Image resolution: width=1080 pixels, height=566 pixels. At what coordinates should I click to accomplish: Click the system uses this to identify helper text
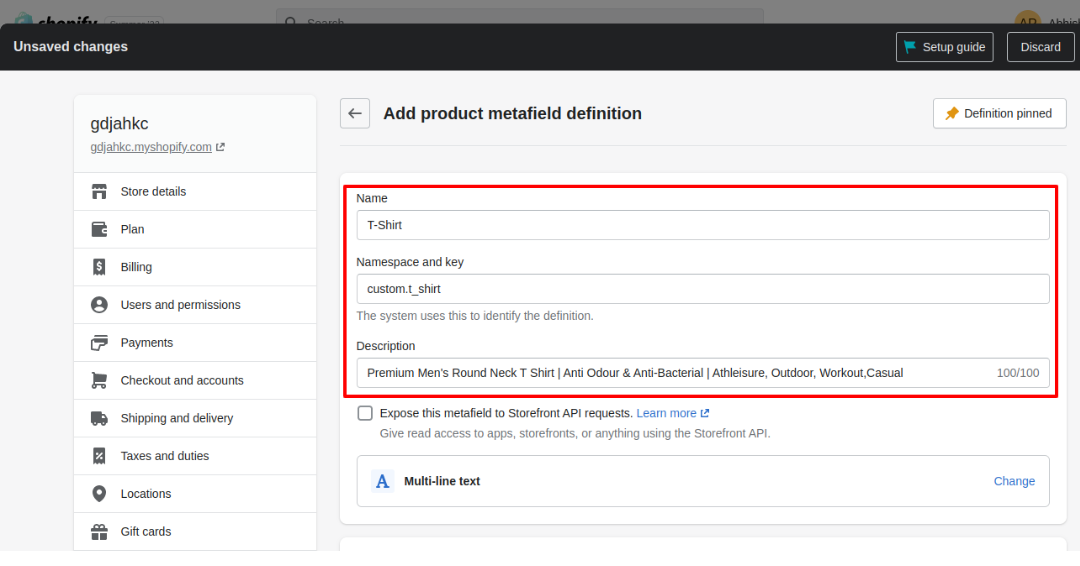[475, 316]
